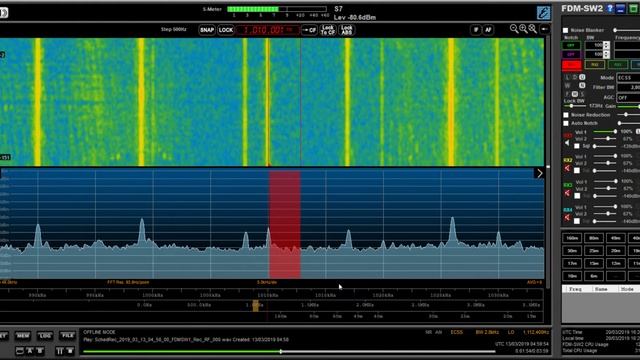Click the green square icon in the FDM-SW2 title bar
This screenshot has height=360, width=640.
(x=633, y=9)
